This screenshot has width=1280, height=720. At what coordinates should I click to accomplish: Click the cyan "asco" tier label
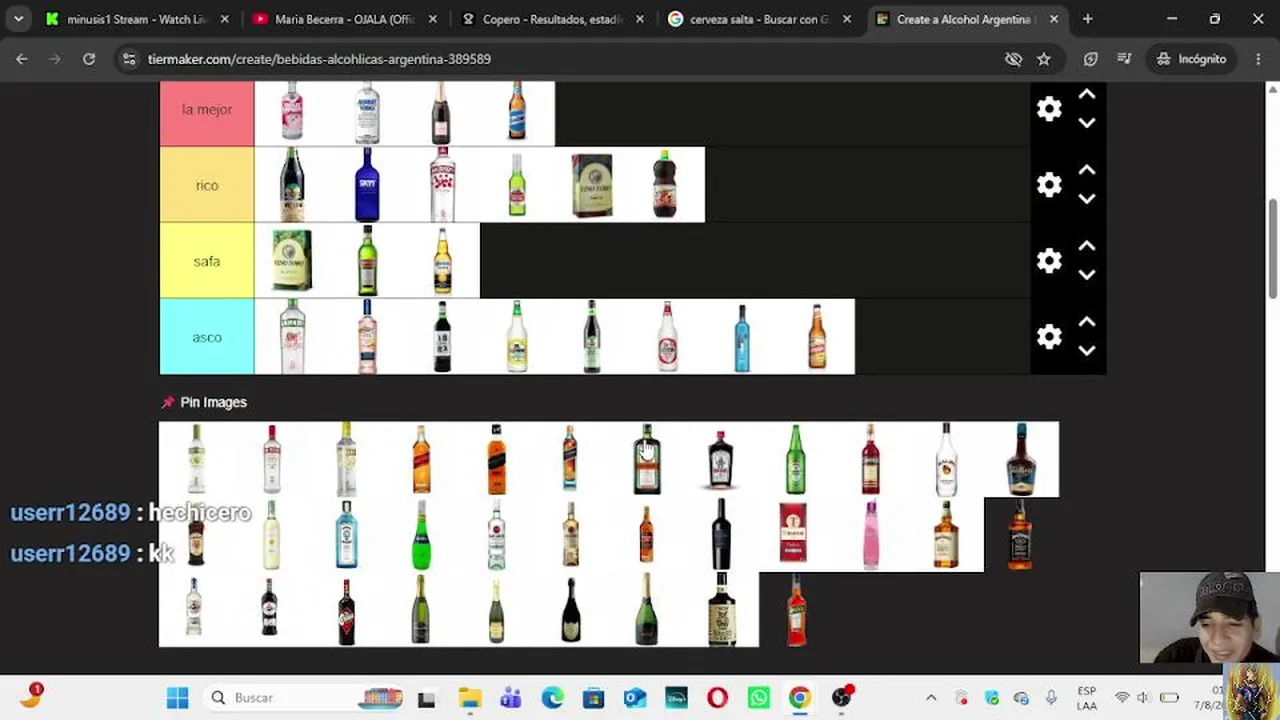[207, 337]
